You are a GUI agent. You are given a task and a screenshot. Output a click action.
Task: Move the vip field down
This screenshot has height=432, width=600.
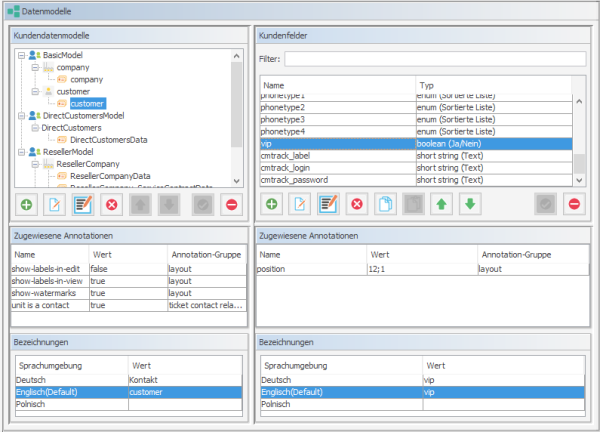(470, 204)
